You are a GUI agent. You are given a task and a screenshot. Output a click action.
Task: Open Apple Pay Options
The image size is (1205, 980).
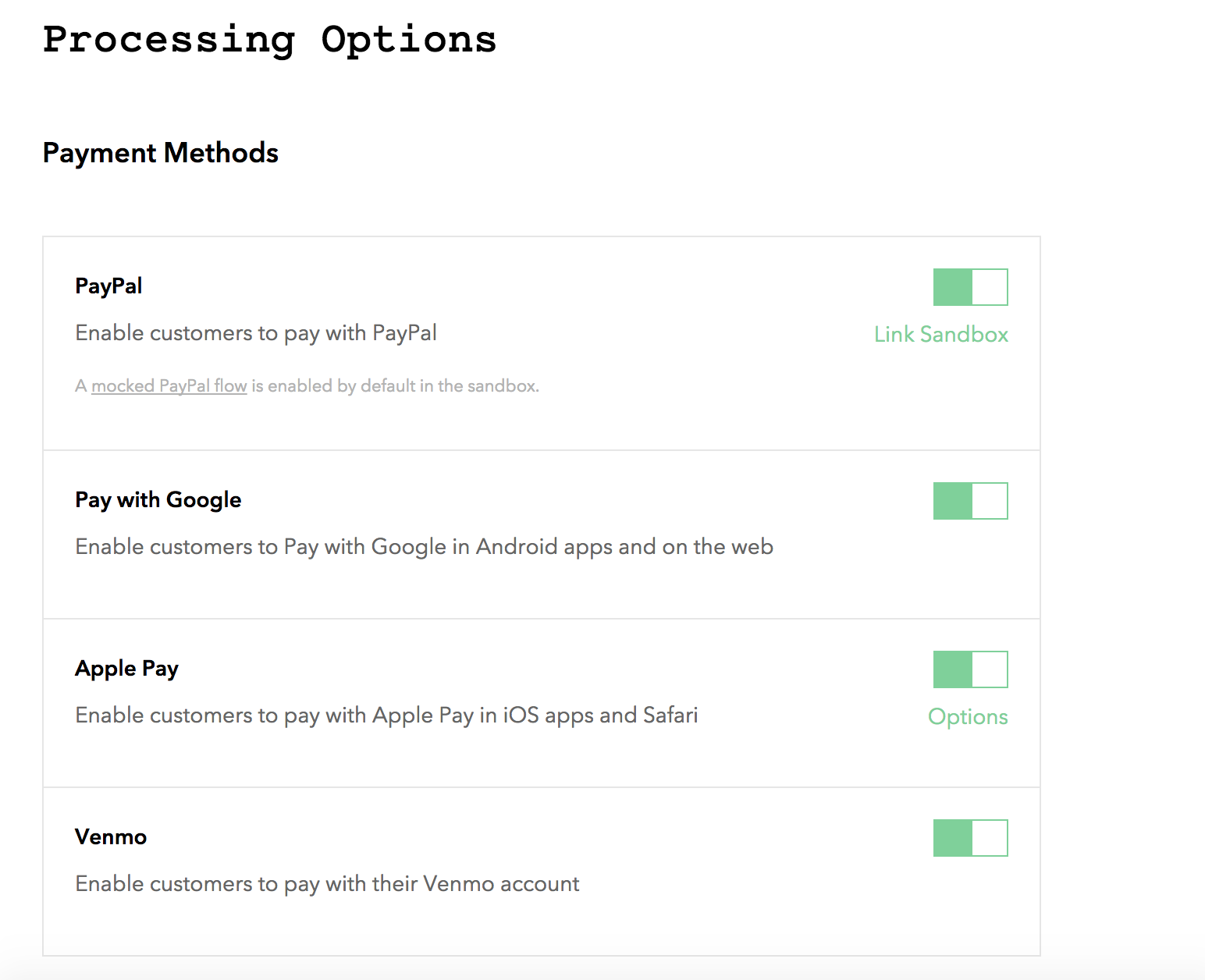click(968, 716)
